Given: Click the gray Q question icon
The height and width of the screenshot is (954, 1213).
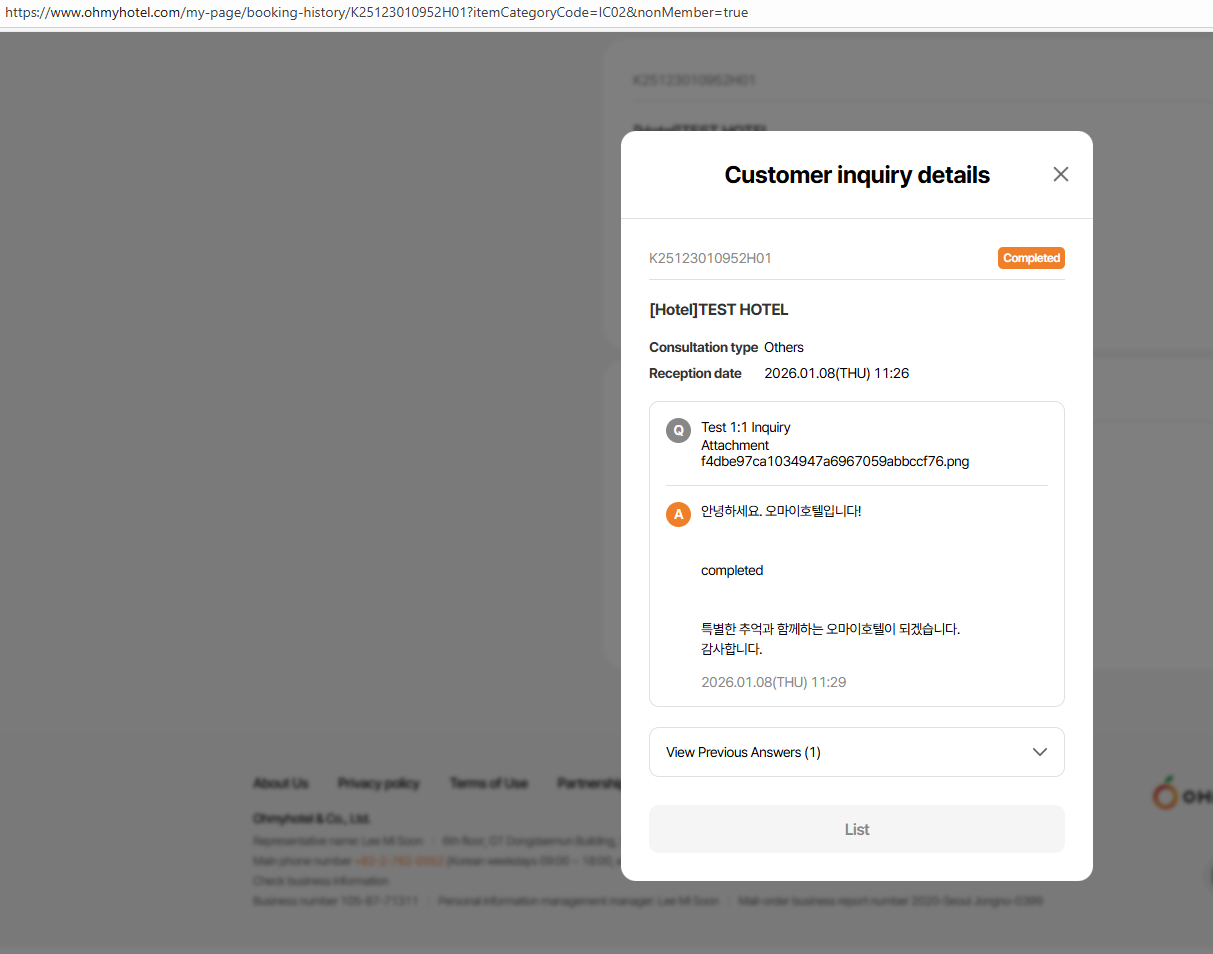Looking at the screenshot, I should point(678,430).
